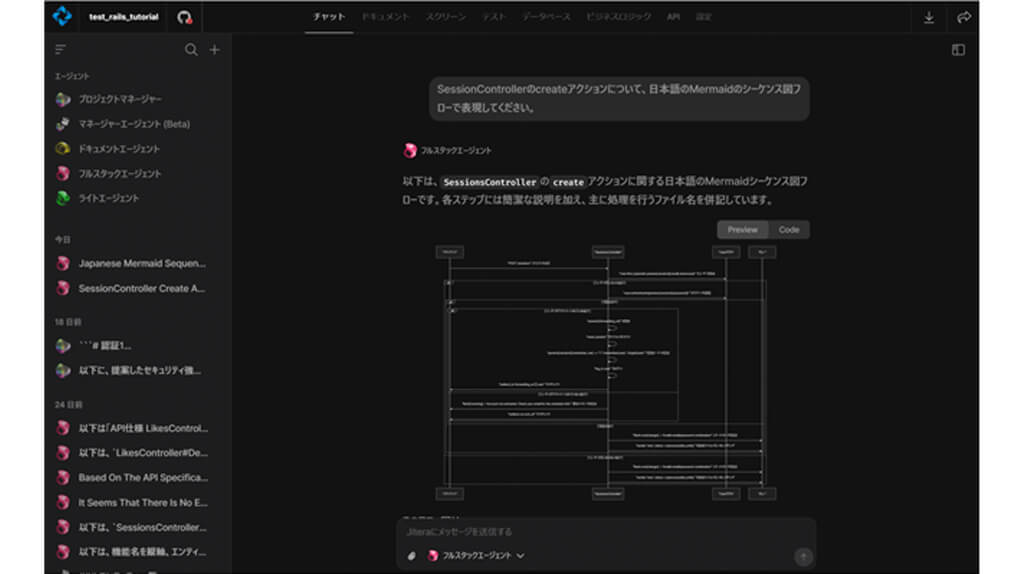
Task: Open the フルスタックエージェント agent dropdown in the message box
Action: pyautogui.click(x=477, y=556)
